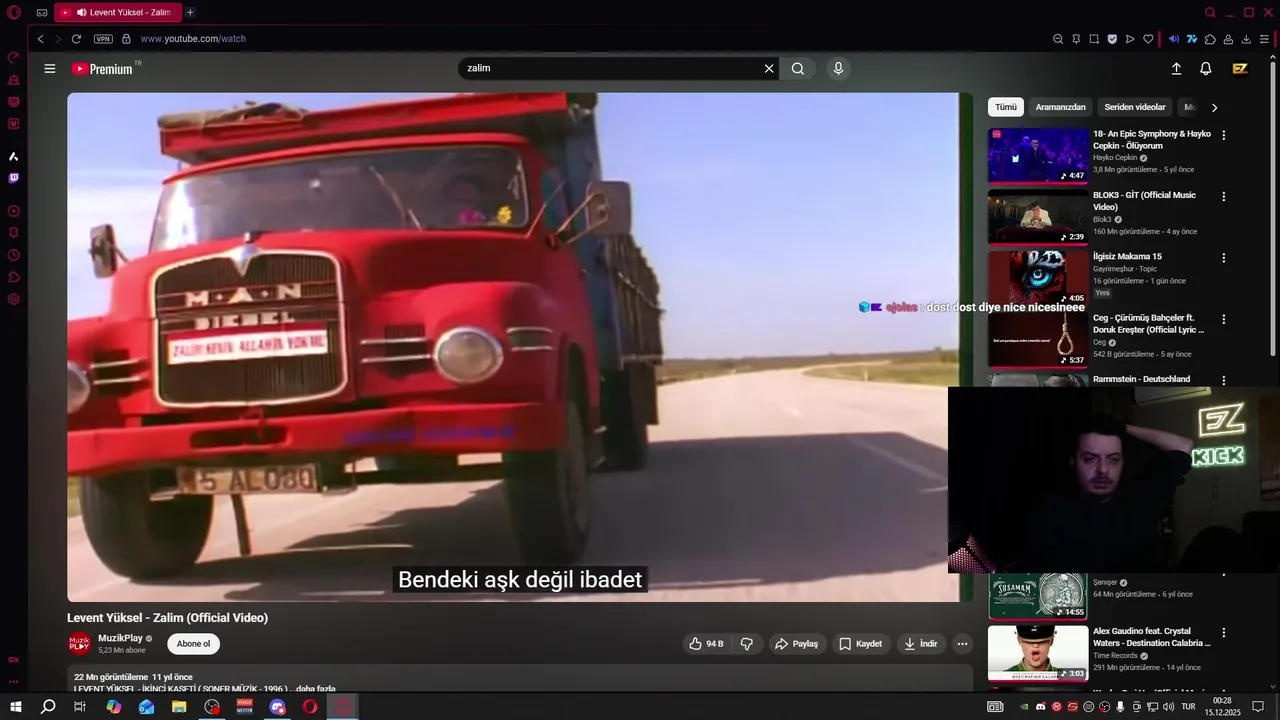Reload the current page

pyautogui.click(x=76, y=39)
